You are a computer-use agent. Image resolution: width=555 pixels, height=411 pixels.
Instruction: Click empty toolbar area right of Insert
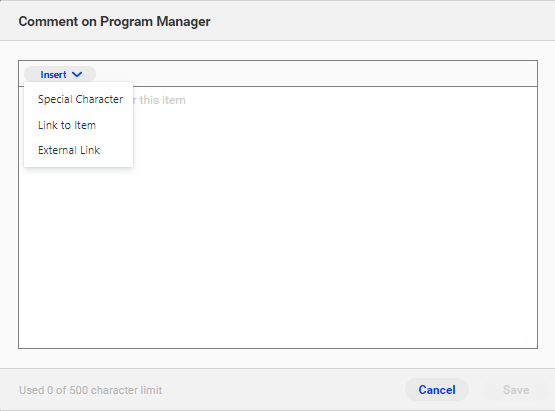(315, 74)
